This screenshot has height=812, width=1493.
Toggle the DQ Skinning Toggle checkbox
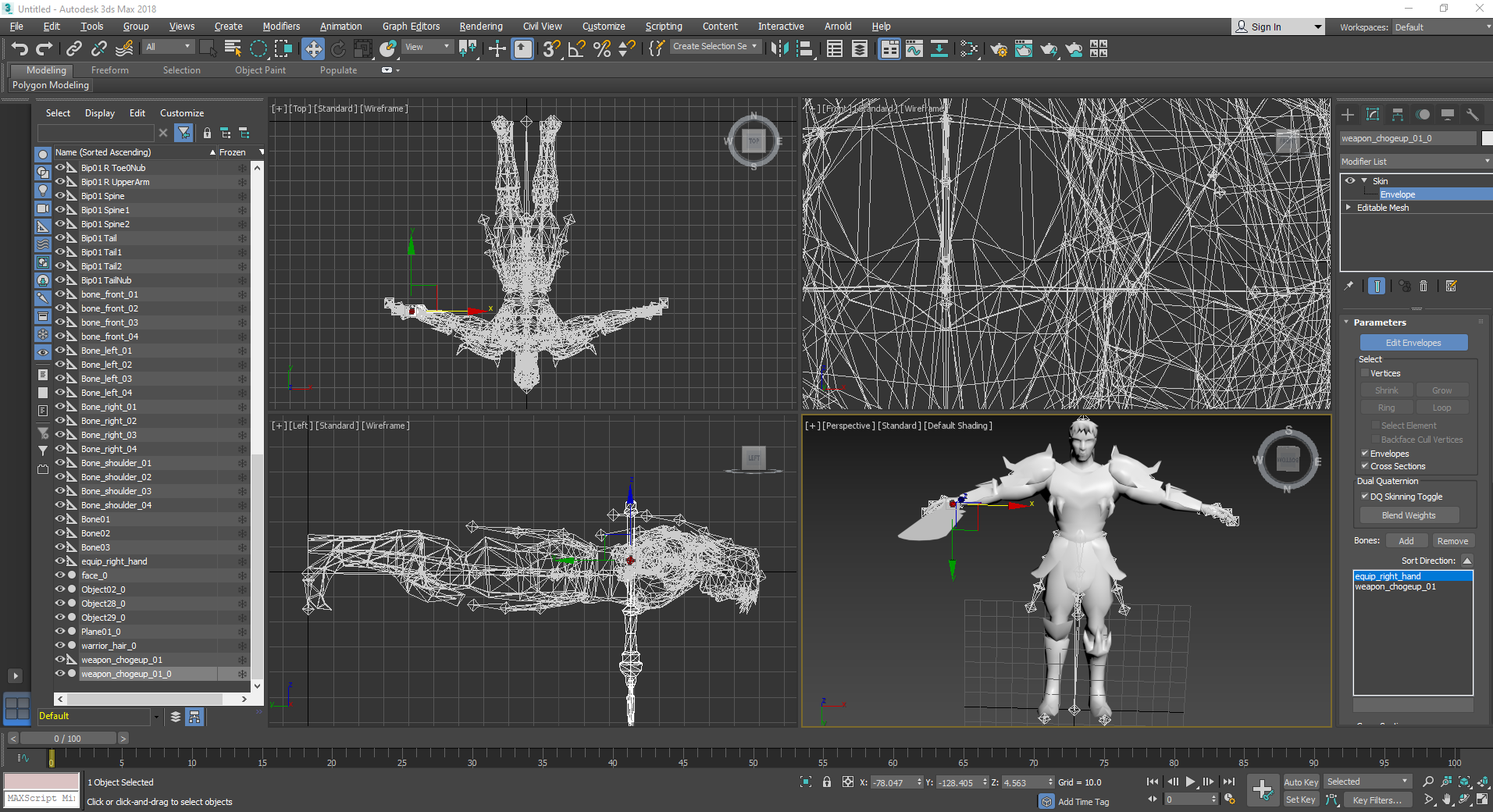[x=1365, y=497]
